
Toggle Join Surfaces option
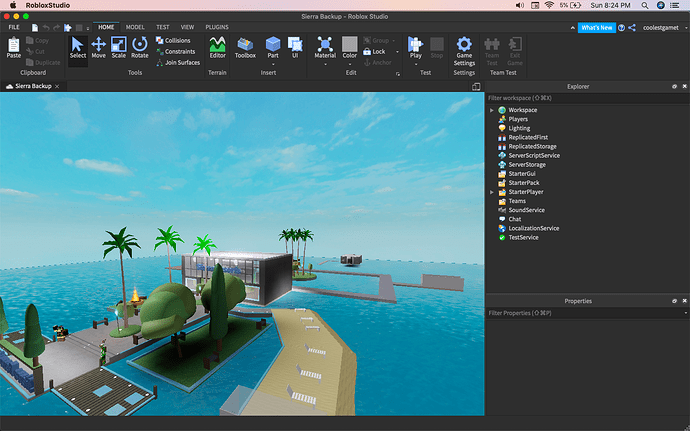coord(180,62)
